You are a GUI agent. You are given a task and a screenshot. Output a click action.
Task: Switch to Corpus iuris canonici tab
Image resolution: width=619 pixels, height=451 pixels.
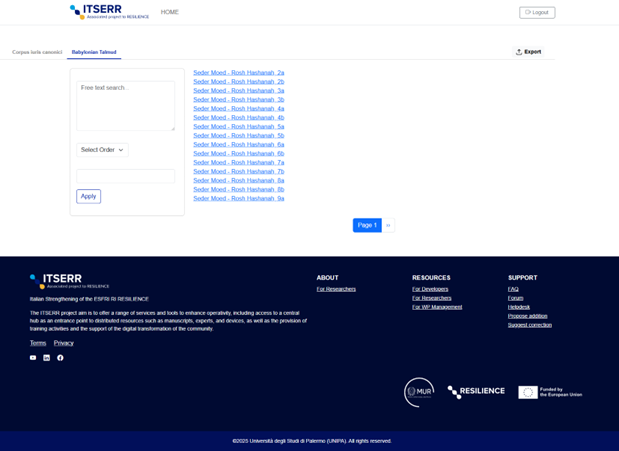pyautogui.click(x=37, y=52)
